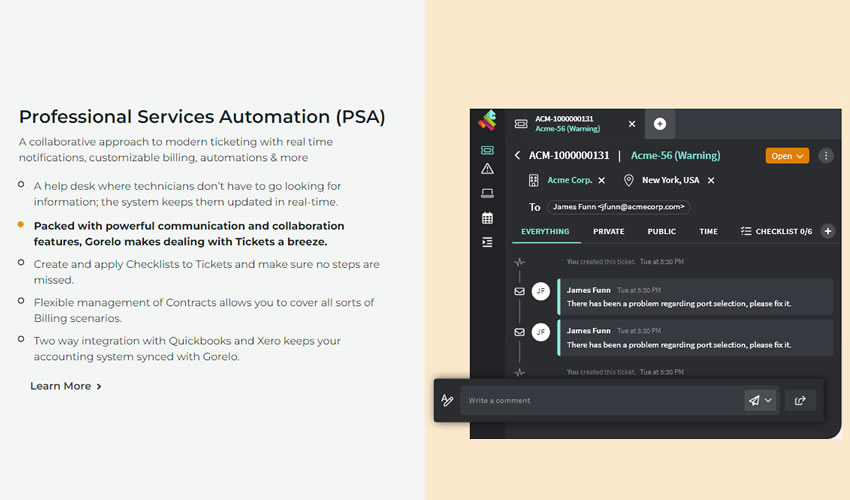Open the Assets laptop icon in sidebar
Viewport: 850px width, 500px height.
point(487,193)
